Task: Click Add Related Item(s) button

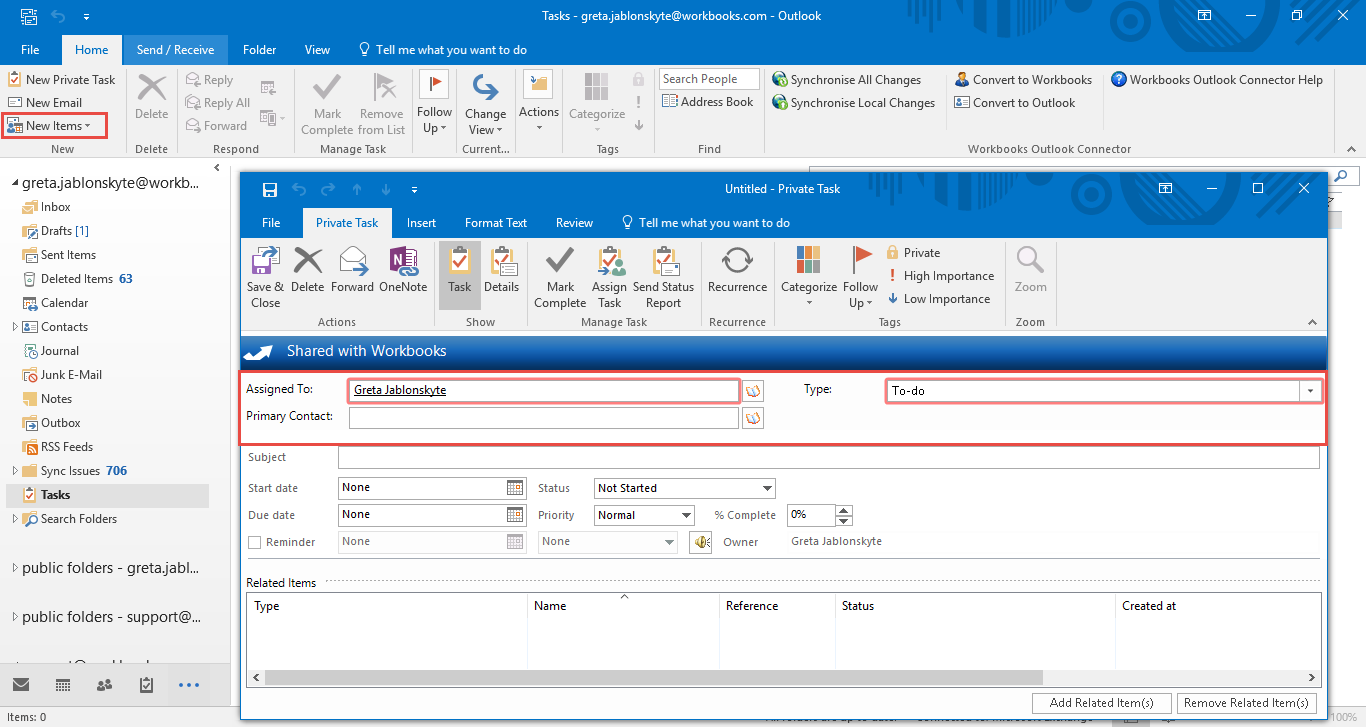Action: click(x=1102, y=703)
